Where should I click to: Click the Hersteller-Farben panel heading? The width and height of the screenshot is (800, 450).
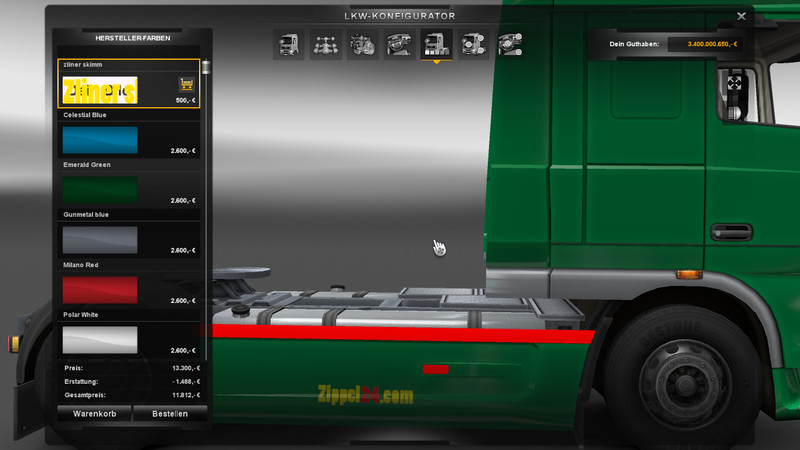pos(133,38)
